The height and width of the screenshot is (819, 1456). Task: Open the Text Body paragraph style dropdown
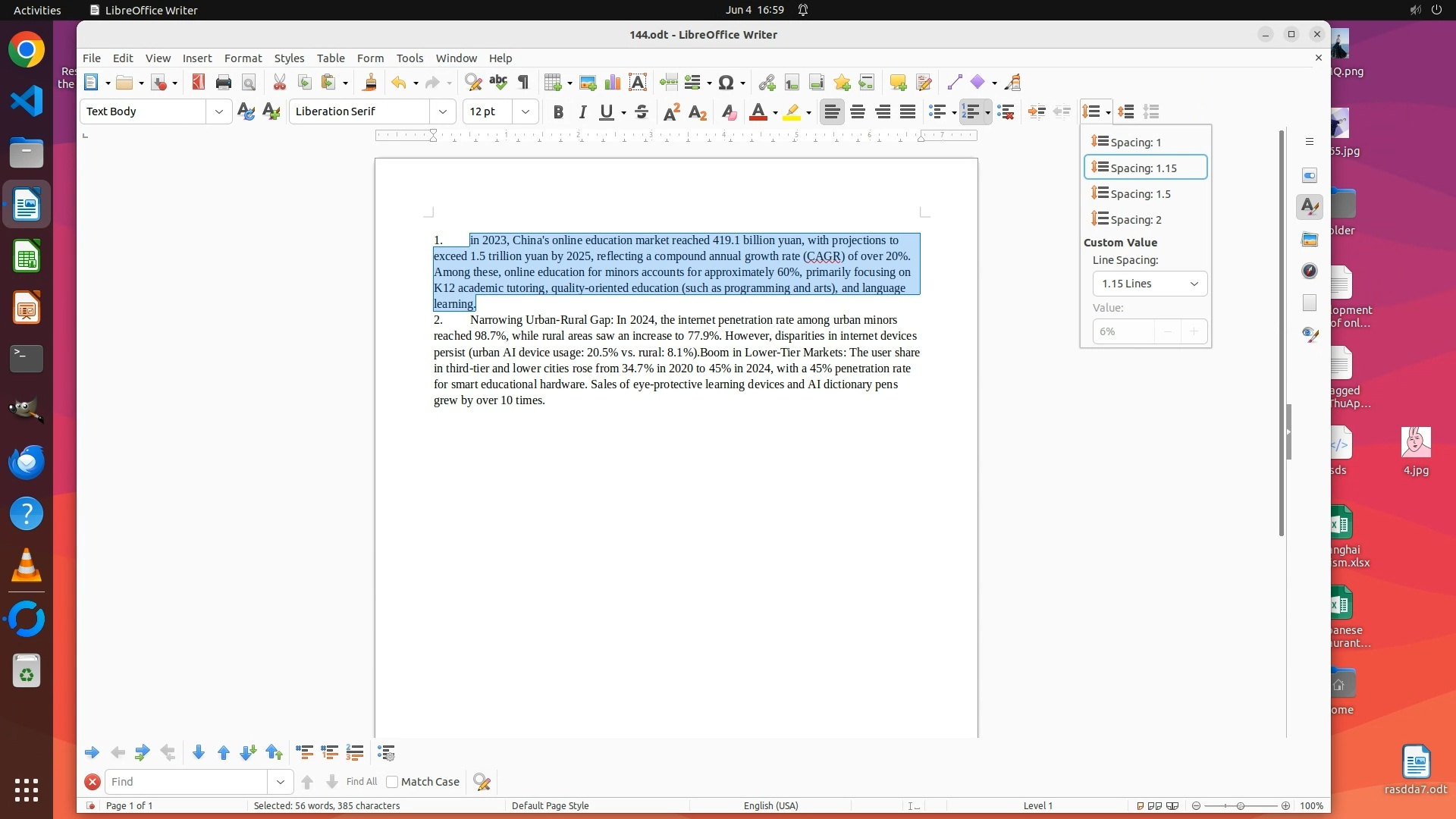click(x=218, y=111)
